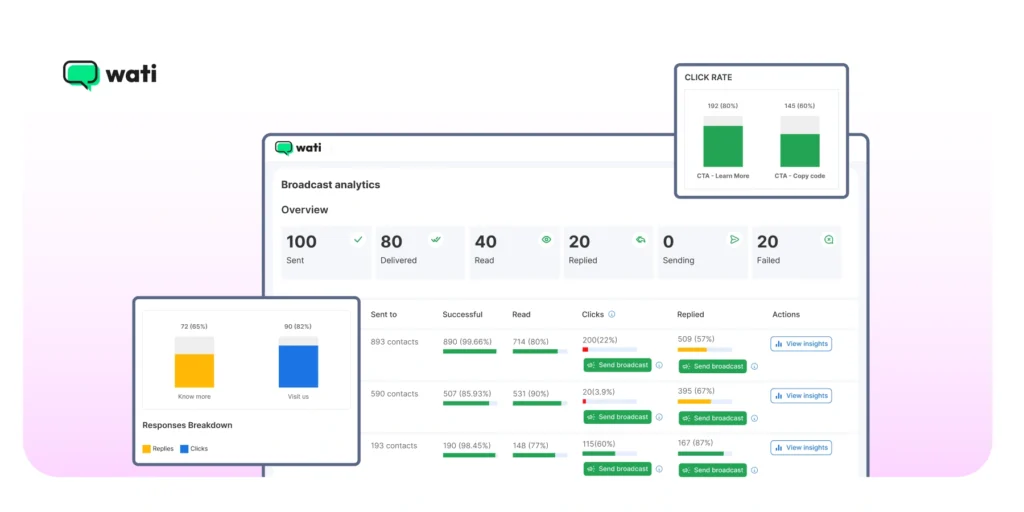
Task: Click the blue Clicks legend swatch
Action: coord(184,449)
